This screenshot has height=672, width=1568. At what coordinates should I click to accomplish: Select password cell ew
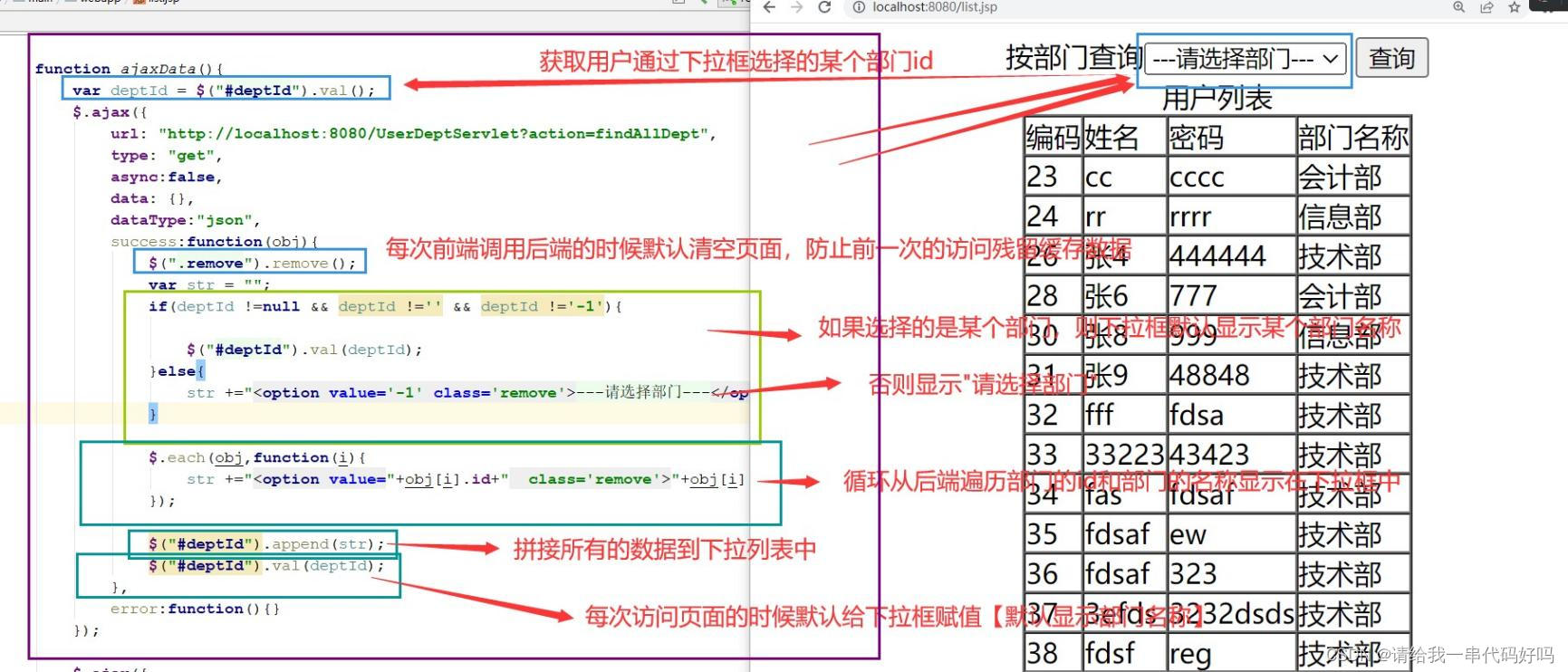point(1231,534)
